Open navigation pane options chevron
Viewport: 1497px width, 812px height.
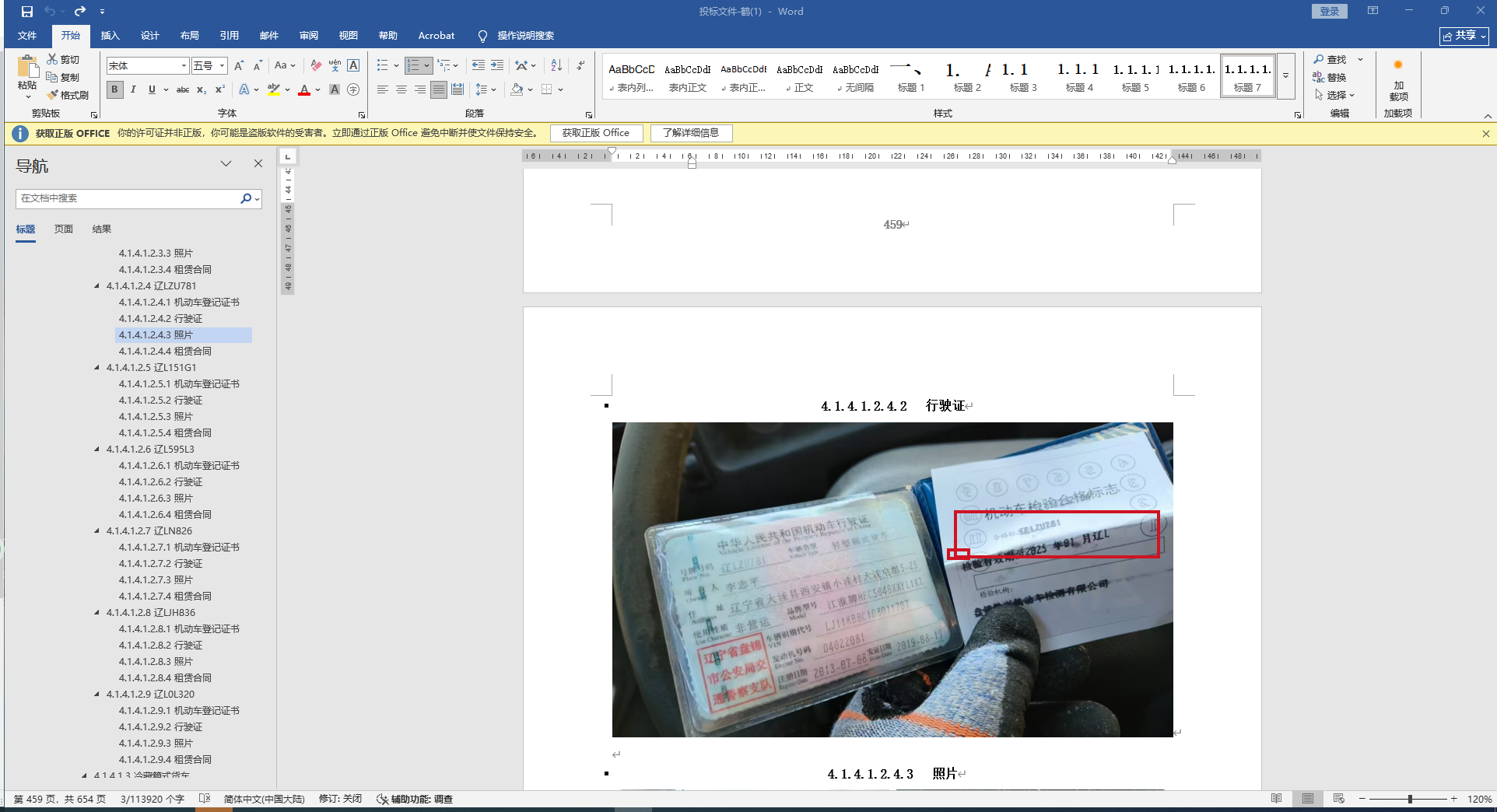pos(226,164)
